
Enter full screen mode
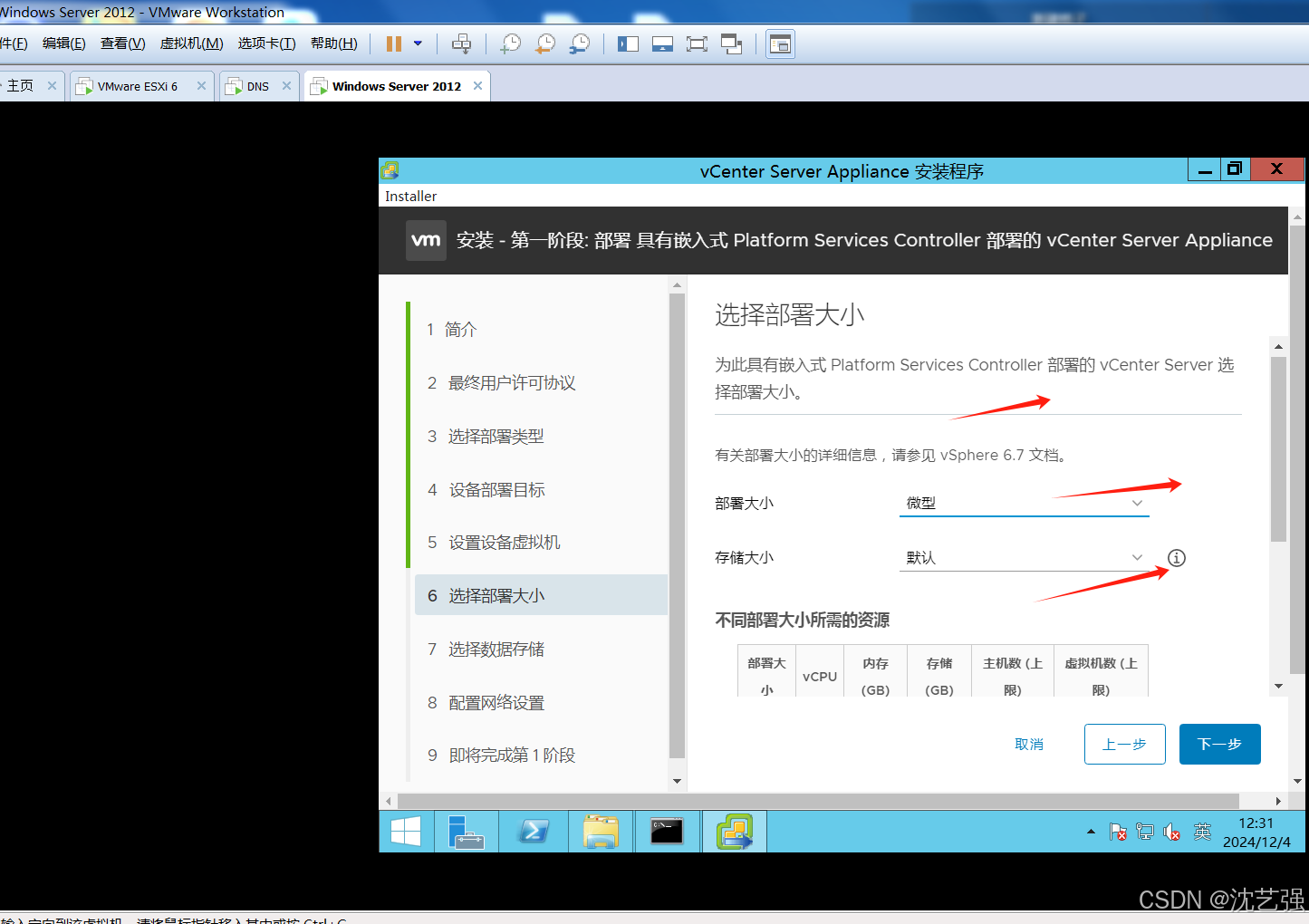[697, 43]
